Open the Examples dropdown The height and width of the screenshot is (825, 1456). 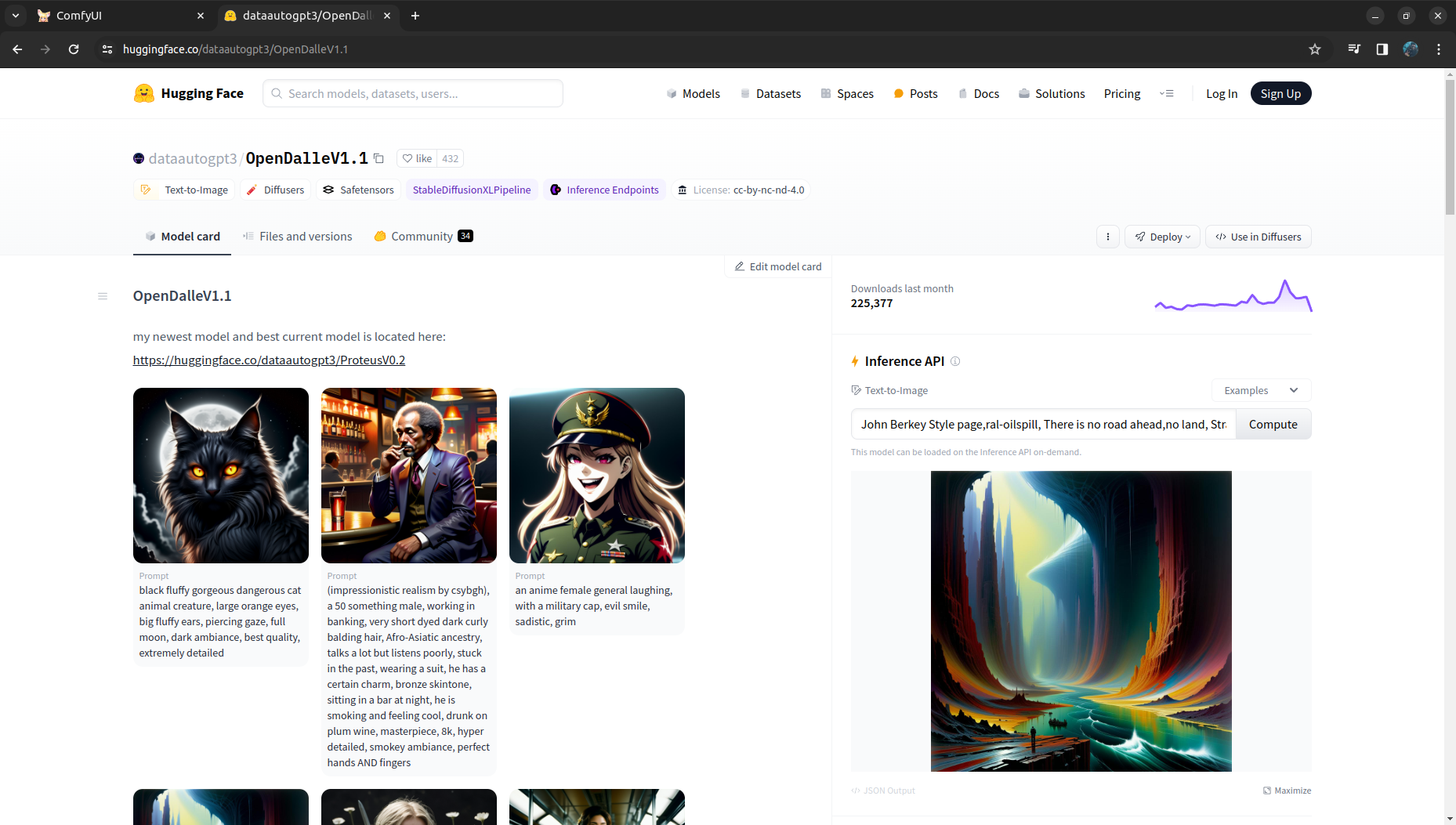[1261, 390]
